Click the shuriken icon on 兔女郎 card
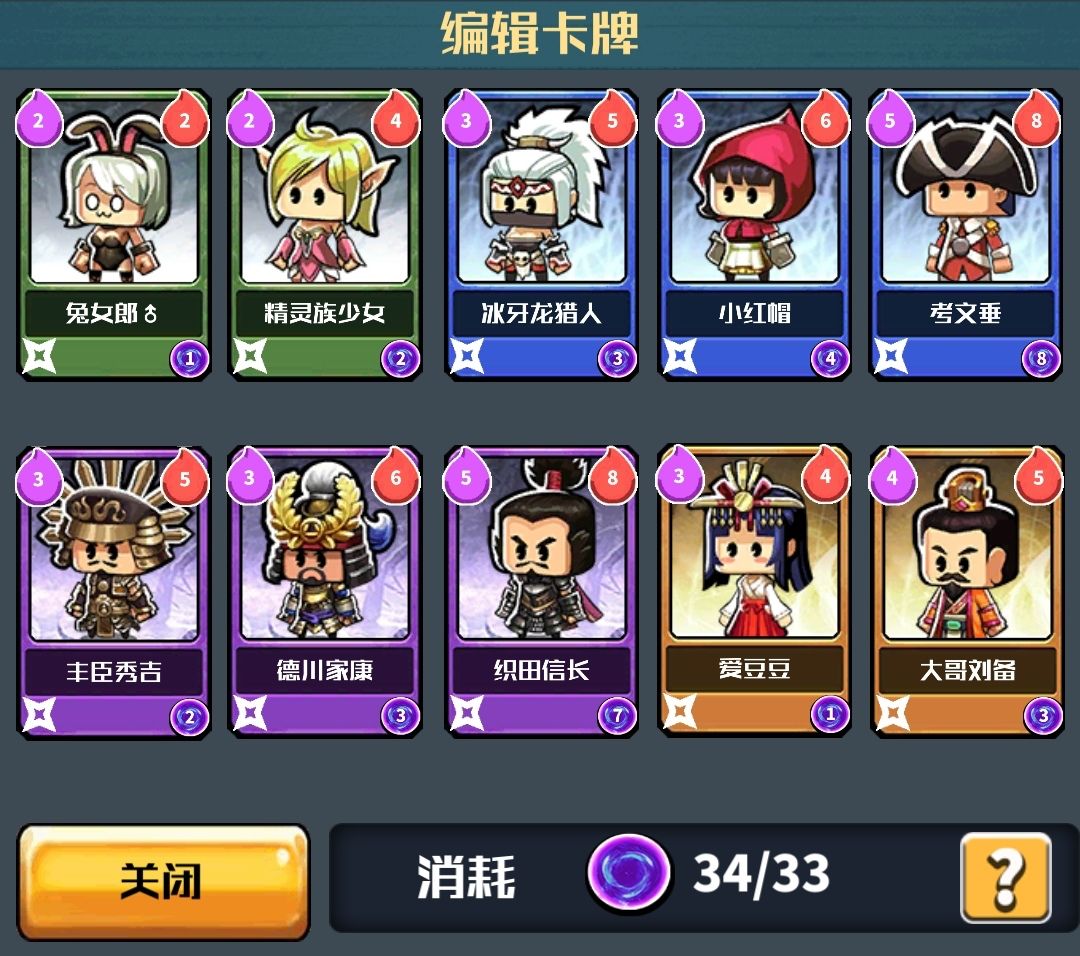Viewport: 1080px width, 956px height. click(39, 356)
